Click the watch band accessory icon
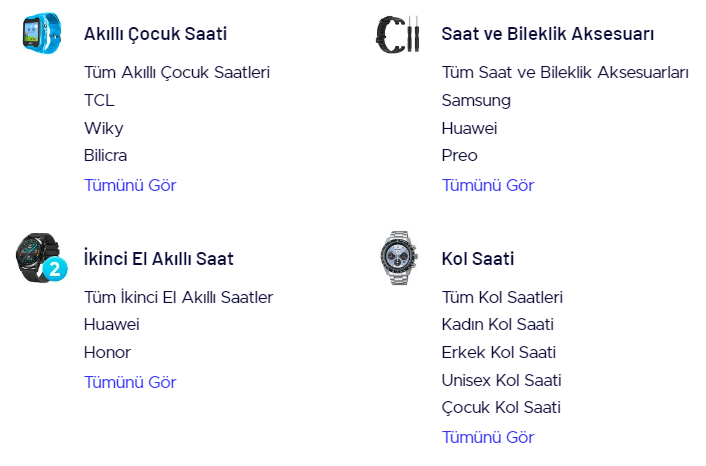Viewport: 706px width, 466px height. (x=397, y=34)
